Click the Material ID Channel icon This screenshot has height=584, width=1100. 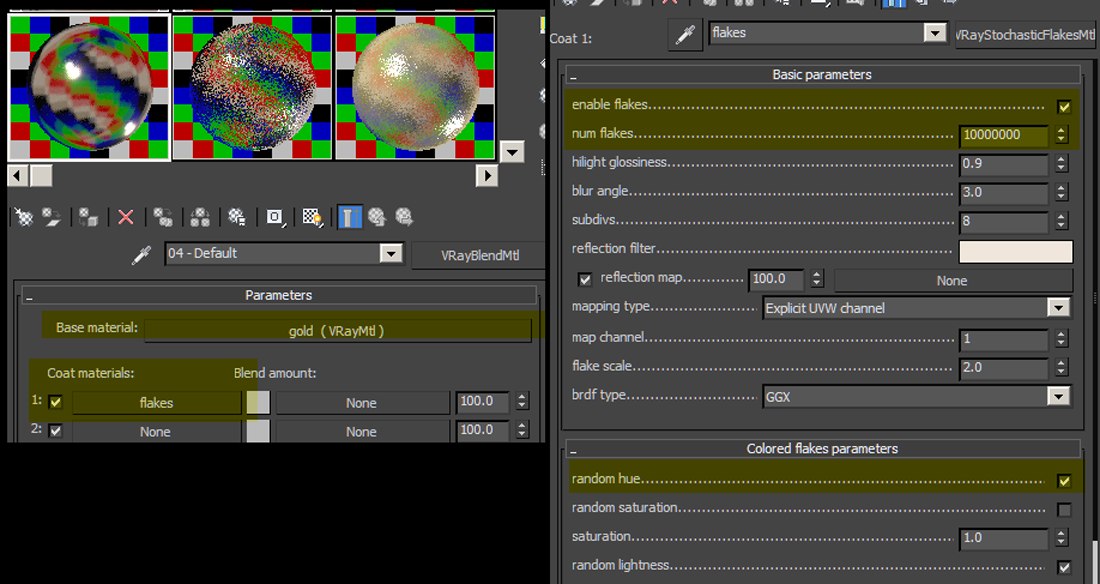point(272,217)
